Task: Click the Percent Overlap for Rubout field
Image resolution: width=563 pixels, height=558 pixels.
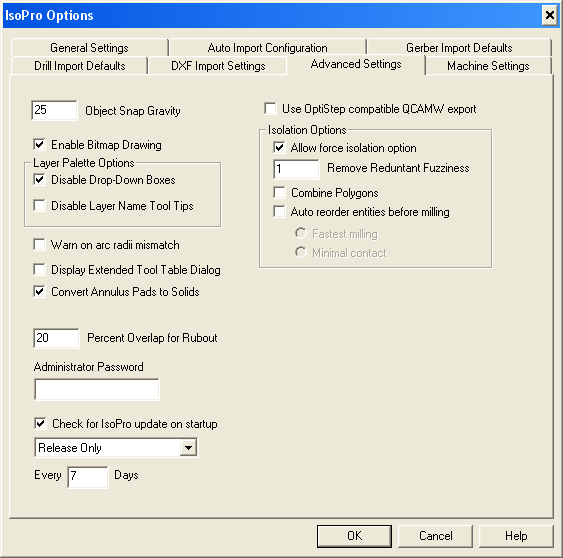Action: (x=56, y=338)
